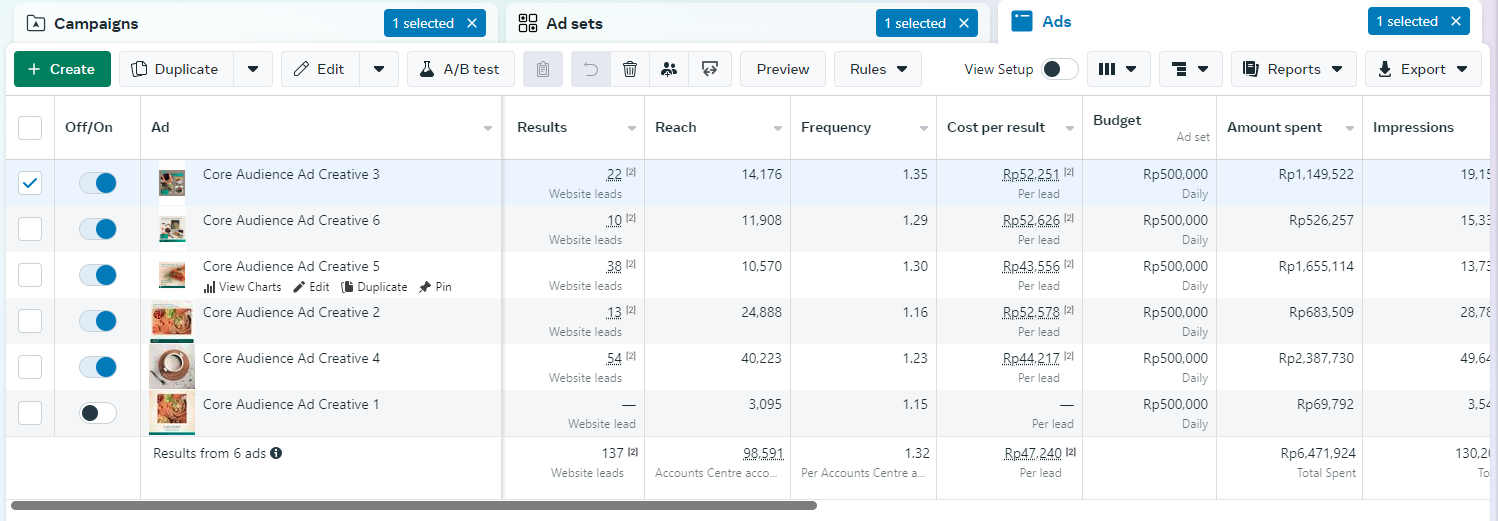Click the delete trash can icon
Viewport: 1498px width, 521px height.
point(630,69)
